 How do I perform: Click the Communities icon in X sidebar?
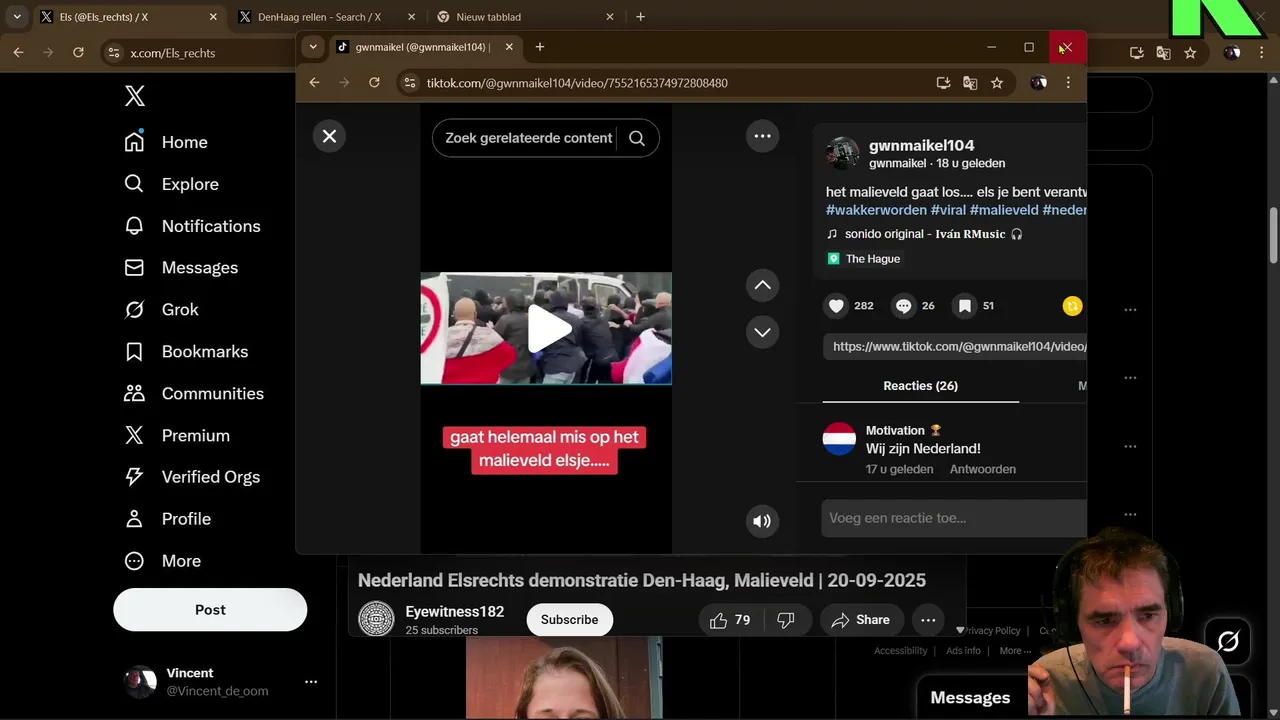(134, 393)
